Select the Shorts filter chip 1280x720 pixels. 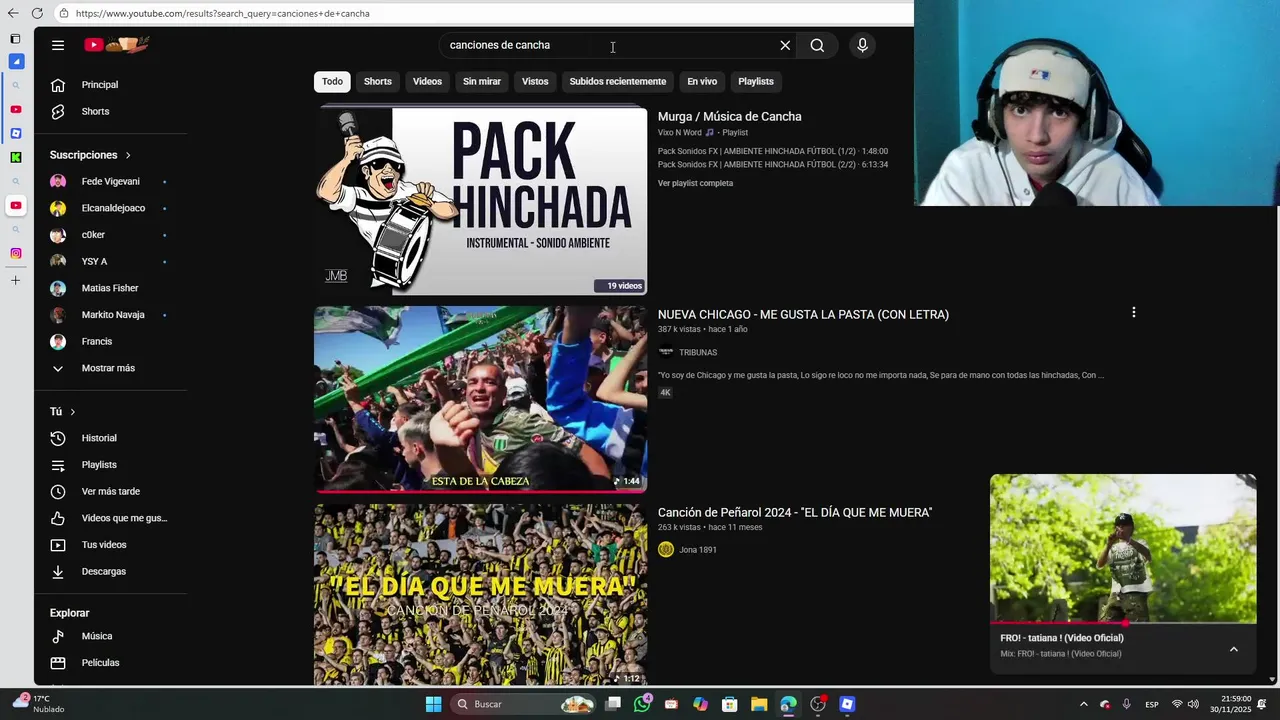(378, 81)
